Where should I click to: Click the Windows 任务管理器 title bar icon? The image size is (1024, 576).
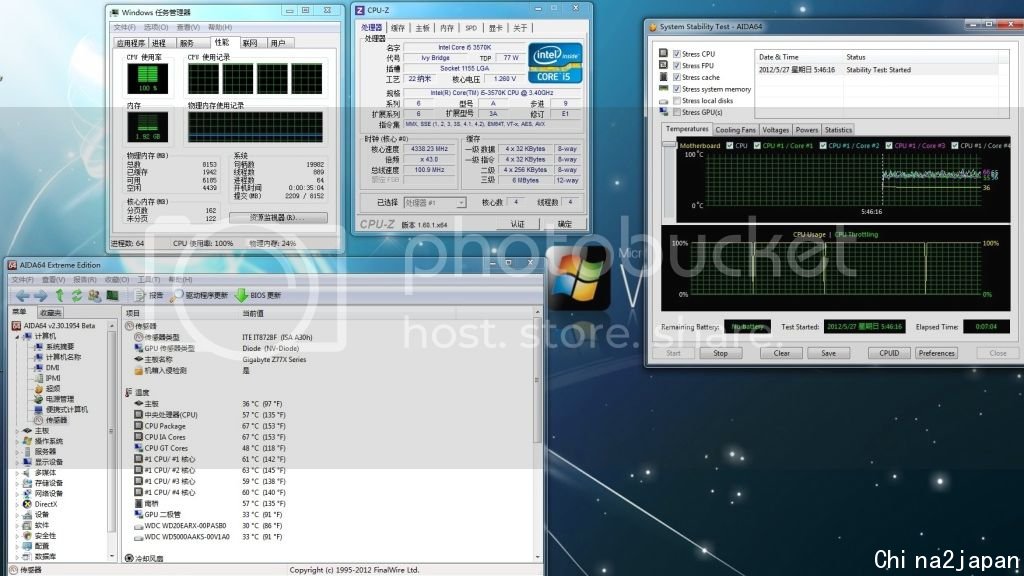pos(115,12)
